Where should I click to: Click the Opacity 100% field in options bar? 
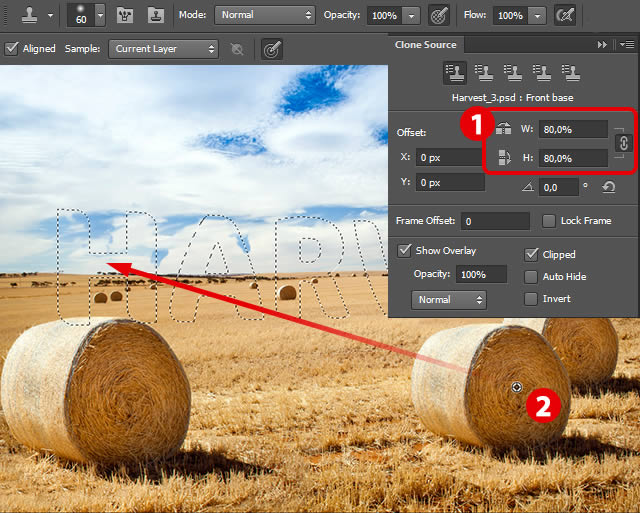coord(384,16)
